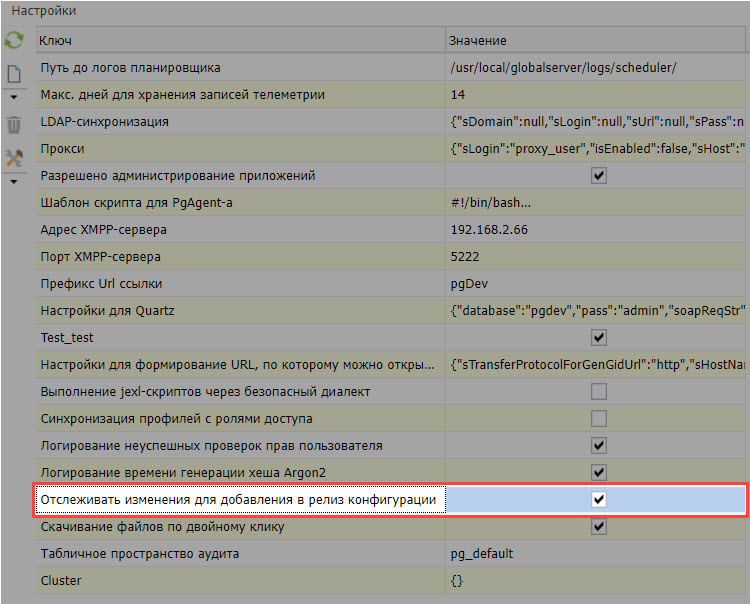750x604 pixels.
Task: Click the trash delete icon
Action: click(14, 125)
